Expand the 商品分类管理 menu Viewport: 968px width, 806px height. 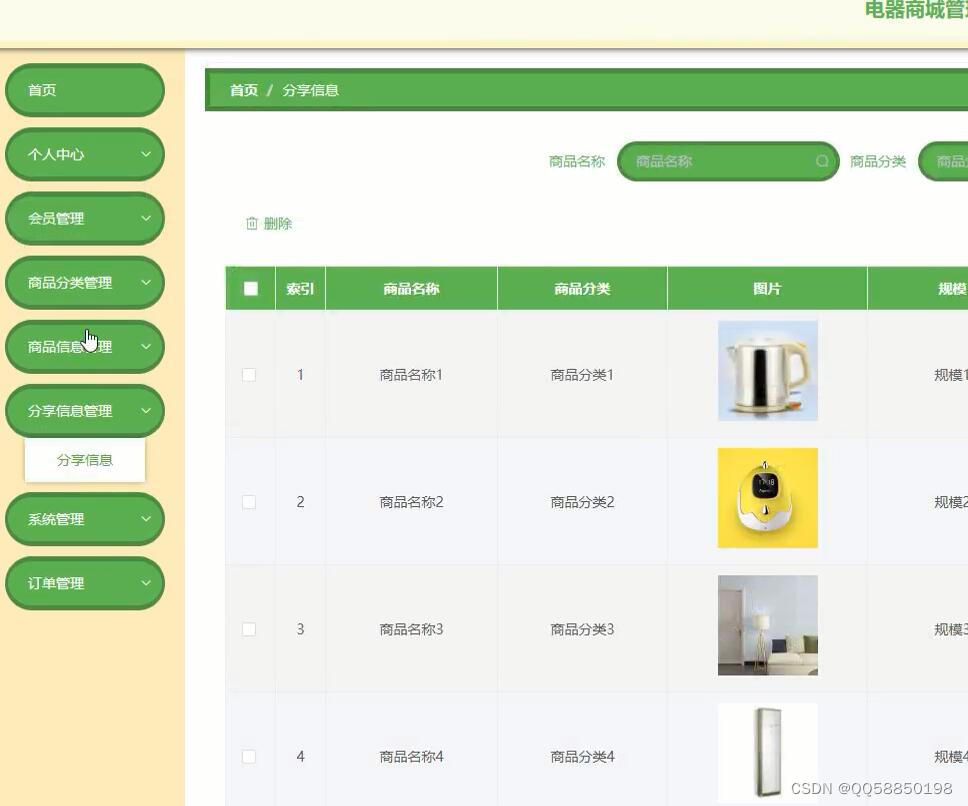(85, 282)
